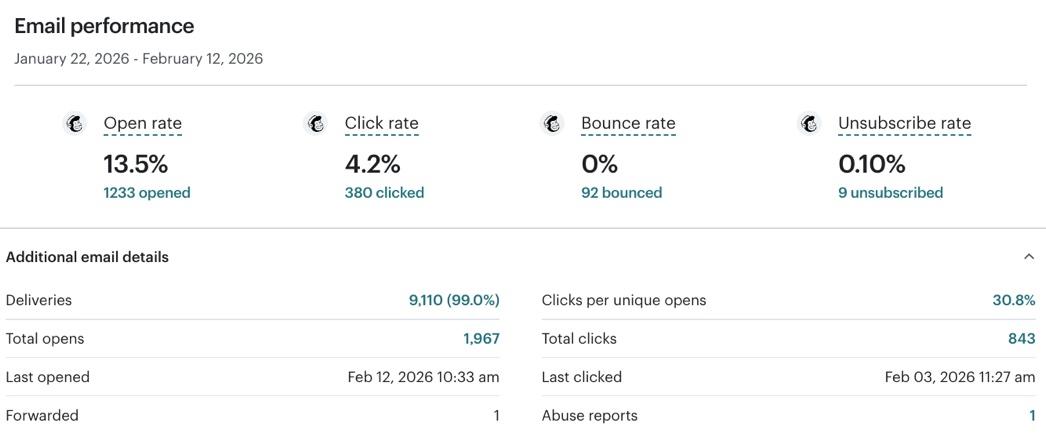View the abuse reports count link
This screenshot has width=1046, height=441.
[x=1032, y=416]
